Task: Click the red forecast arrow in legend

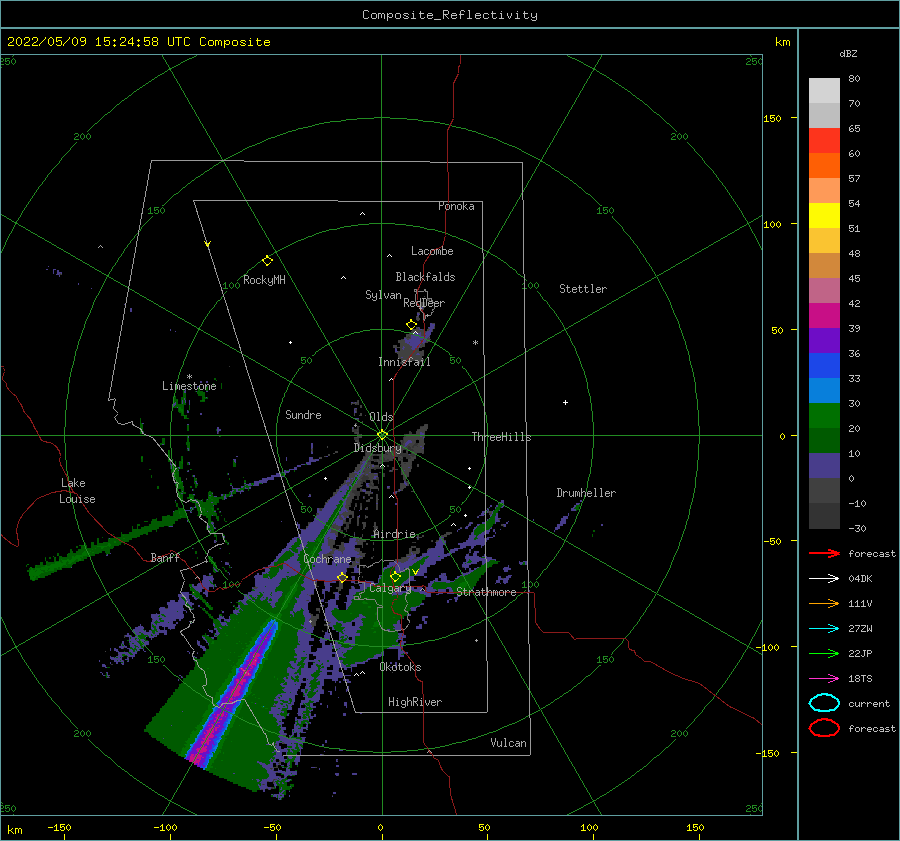Action: pyautogui.click(x=824, y=553)
